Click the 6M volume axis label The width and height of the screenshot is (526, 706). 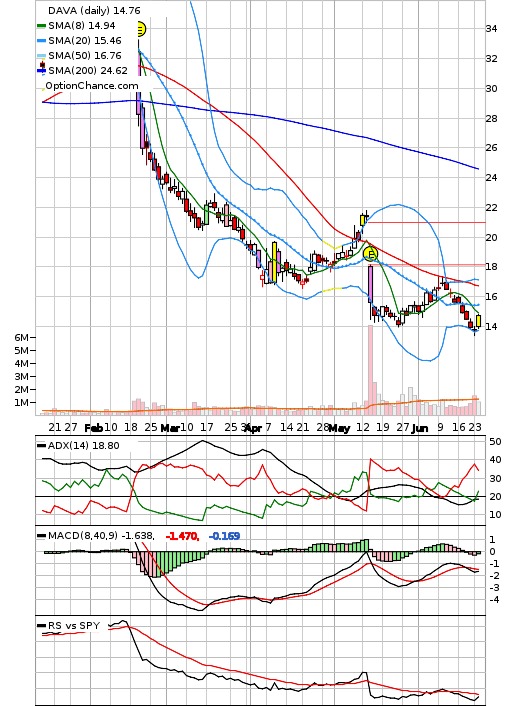point(21,337)
